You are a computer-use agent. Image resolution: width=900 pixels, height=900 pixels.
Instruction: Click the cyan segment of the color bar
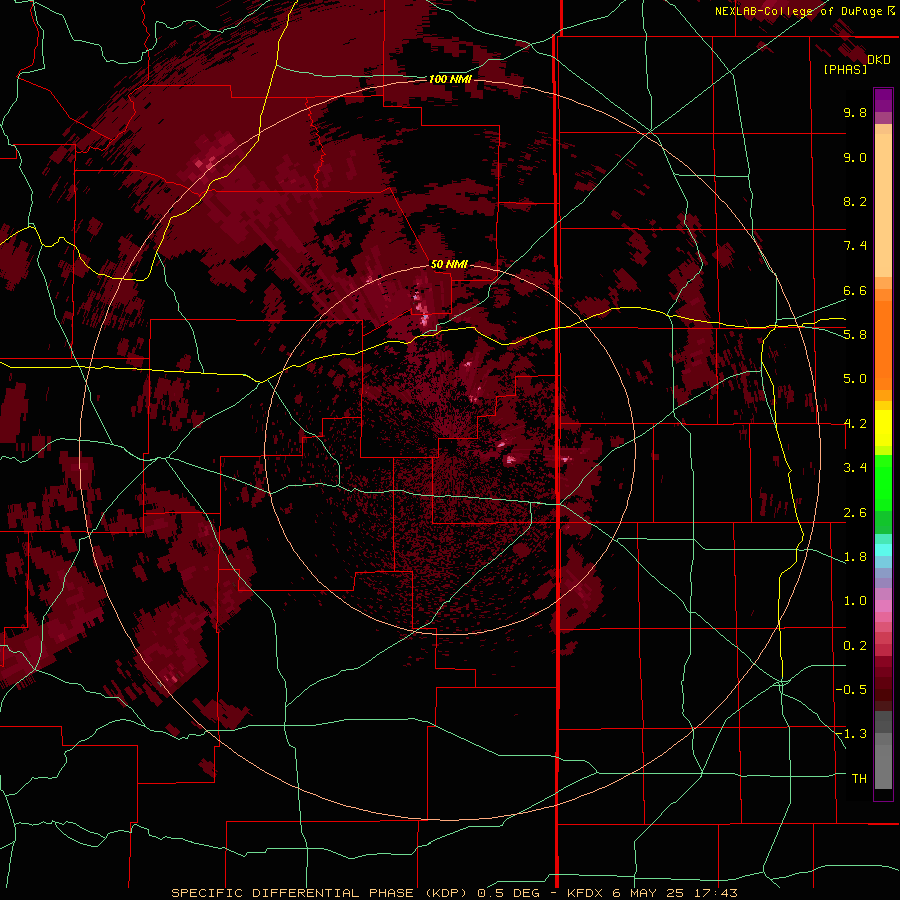883,550
